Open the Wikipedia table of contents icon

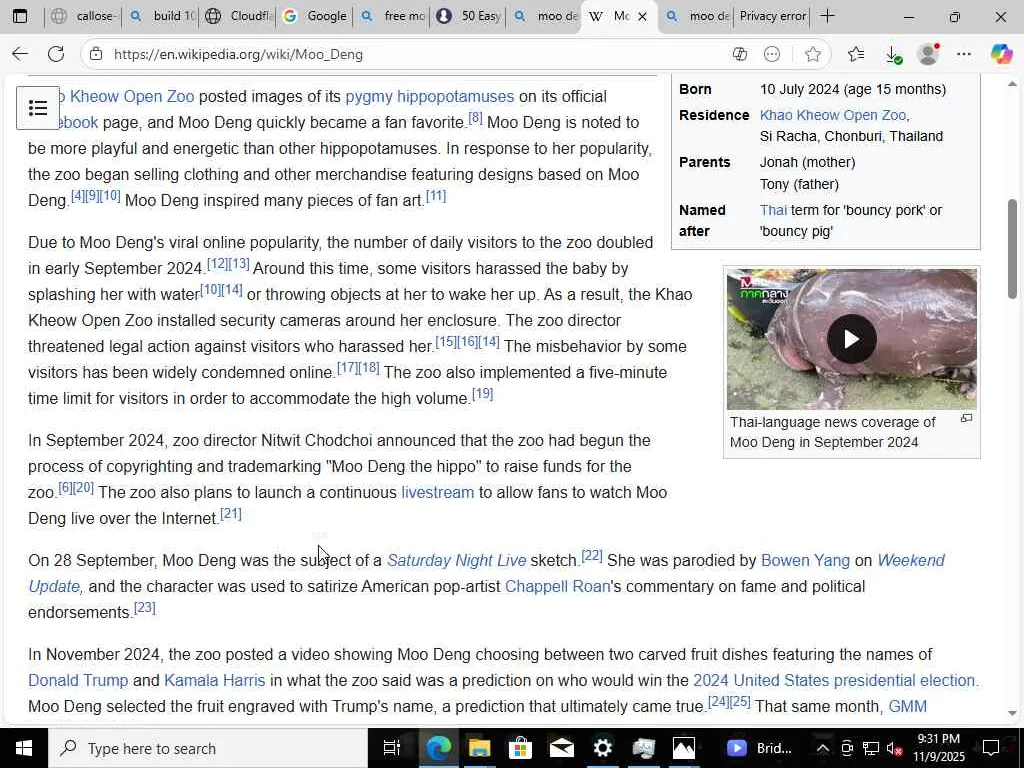click(x=38, y=108)
